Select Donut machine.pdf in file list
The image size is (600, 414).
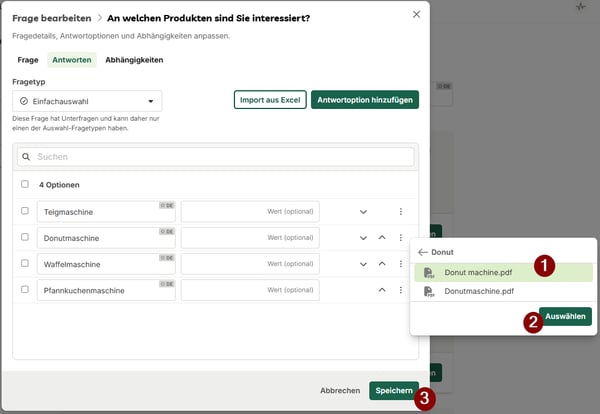(x=503, y=273)
